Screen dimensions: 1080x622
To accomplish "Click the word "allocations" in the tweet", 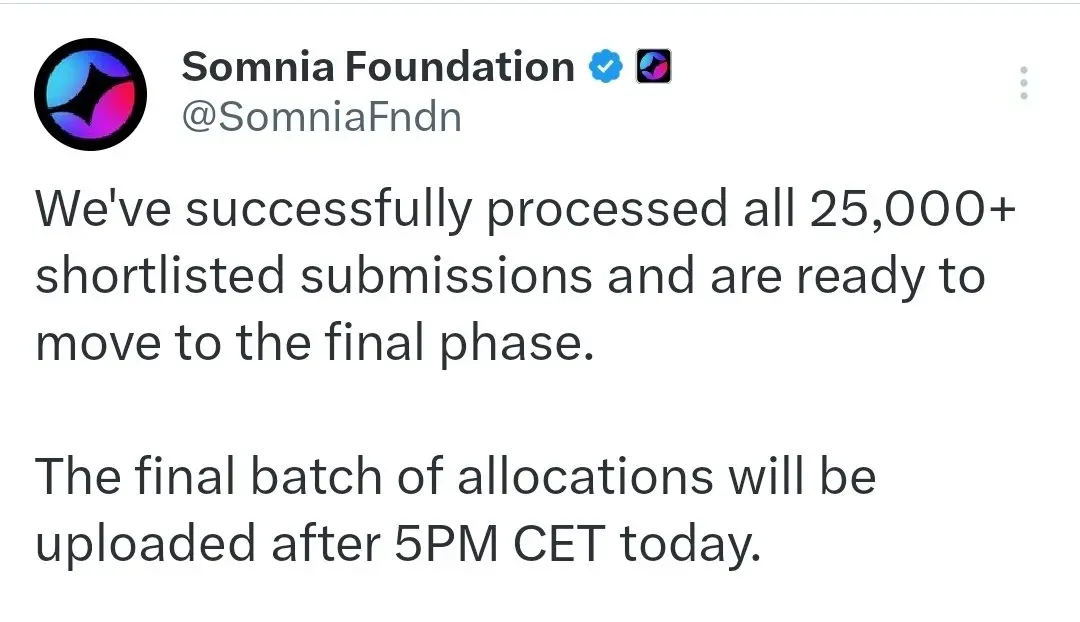I will (585, 477).
